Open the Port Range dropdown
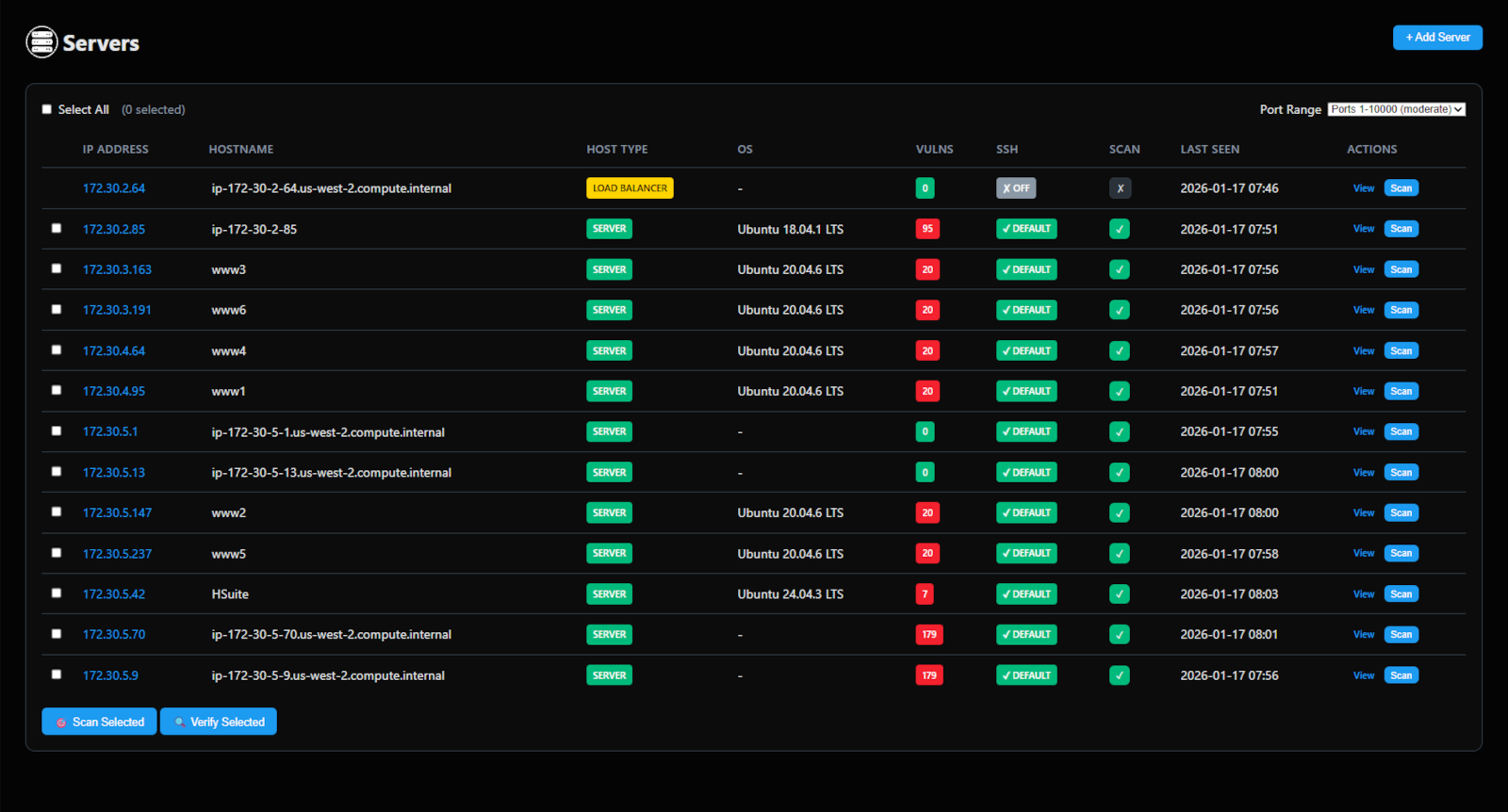Image resolution: width=1508 pixels, height=812 pixels. (x=1396, y=109)
